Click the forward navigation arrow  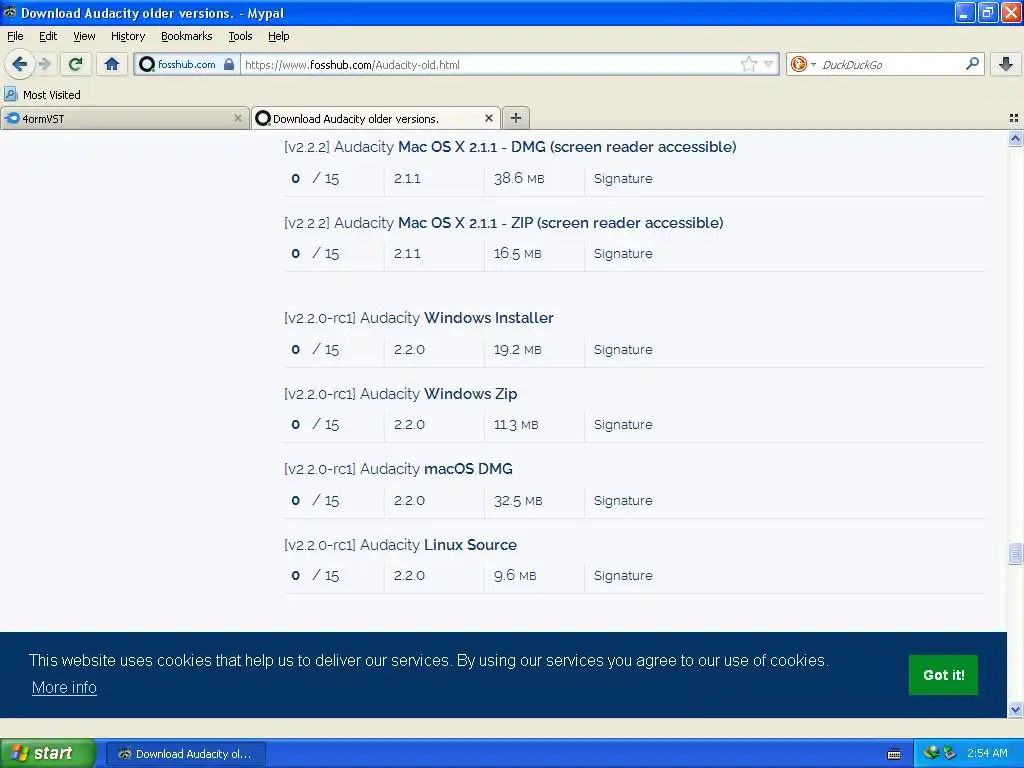[44, 64]
